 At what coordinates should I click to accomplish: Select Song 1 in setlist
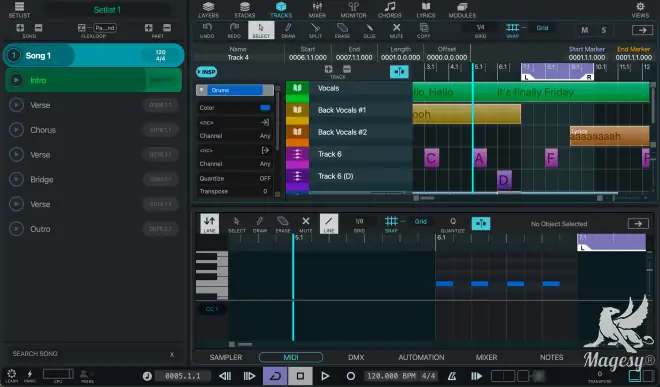pyautogui.click(x=93, y=55)
